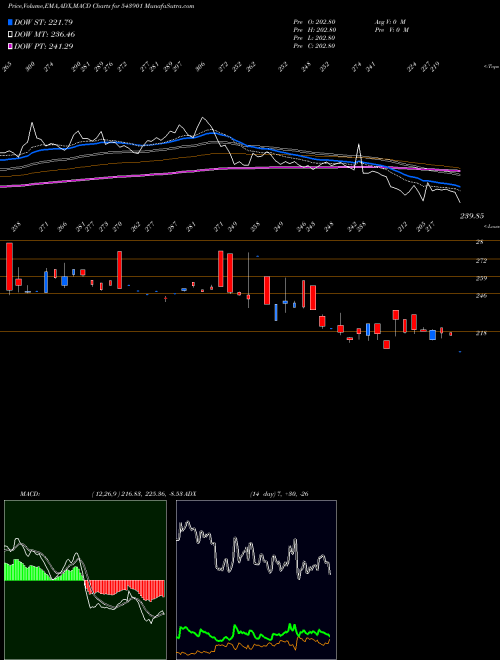Screen dimensions: 500x660
Task: Click the blue DOW ST legend swatch
Action: click(10, 22)
